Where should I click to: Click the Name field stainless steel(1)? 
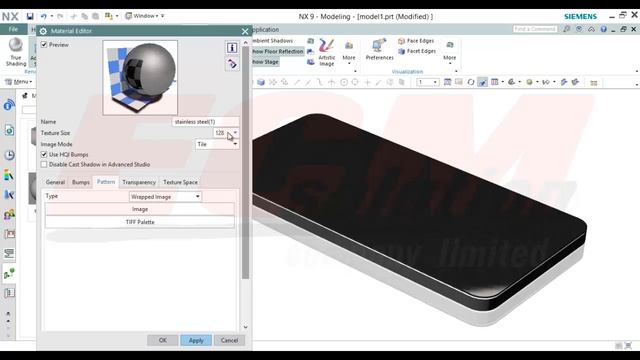205,122
